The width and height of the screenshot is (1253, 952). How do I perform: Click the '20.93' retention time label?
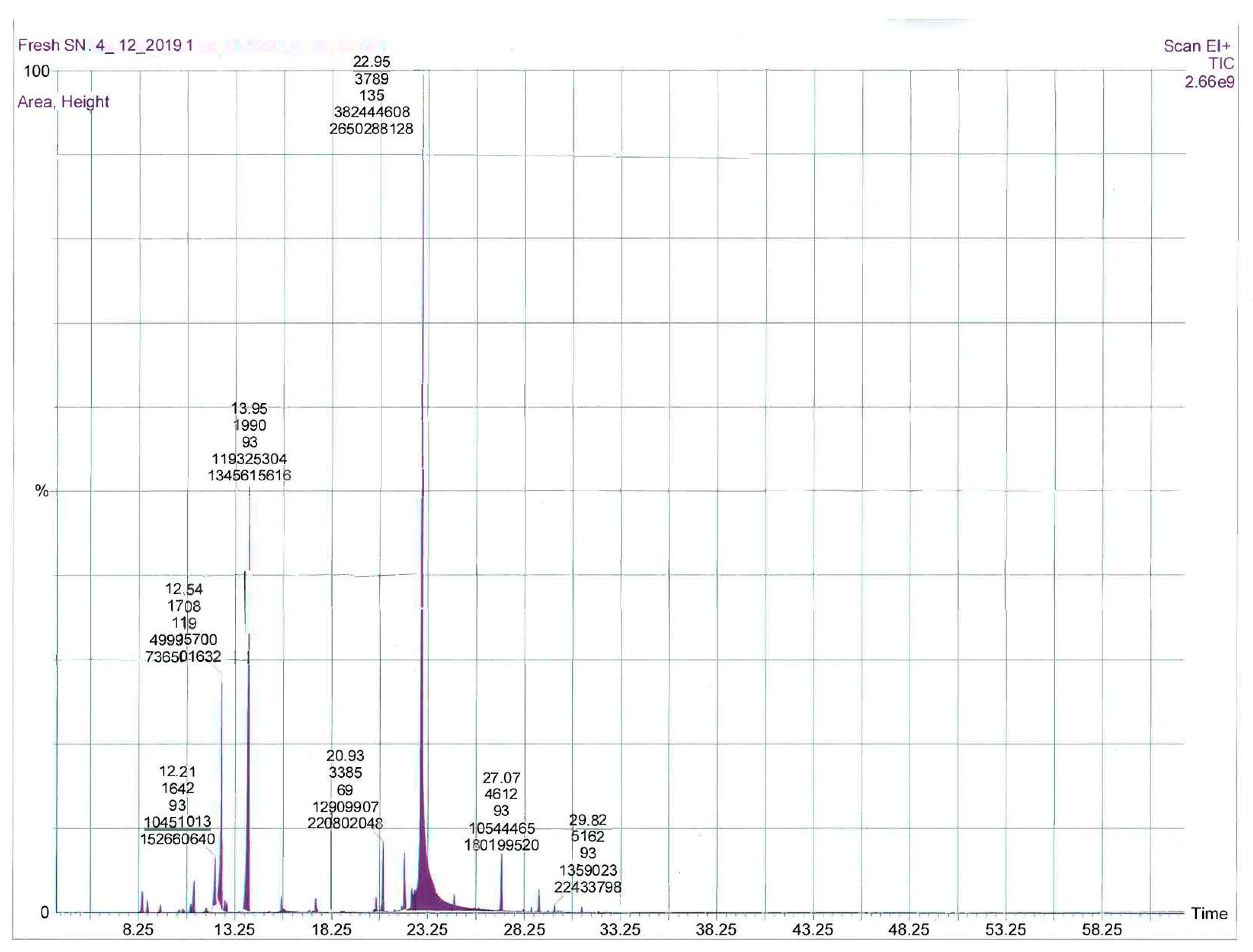tap(345, 756)
